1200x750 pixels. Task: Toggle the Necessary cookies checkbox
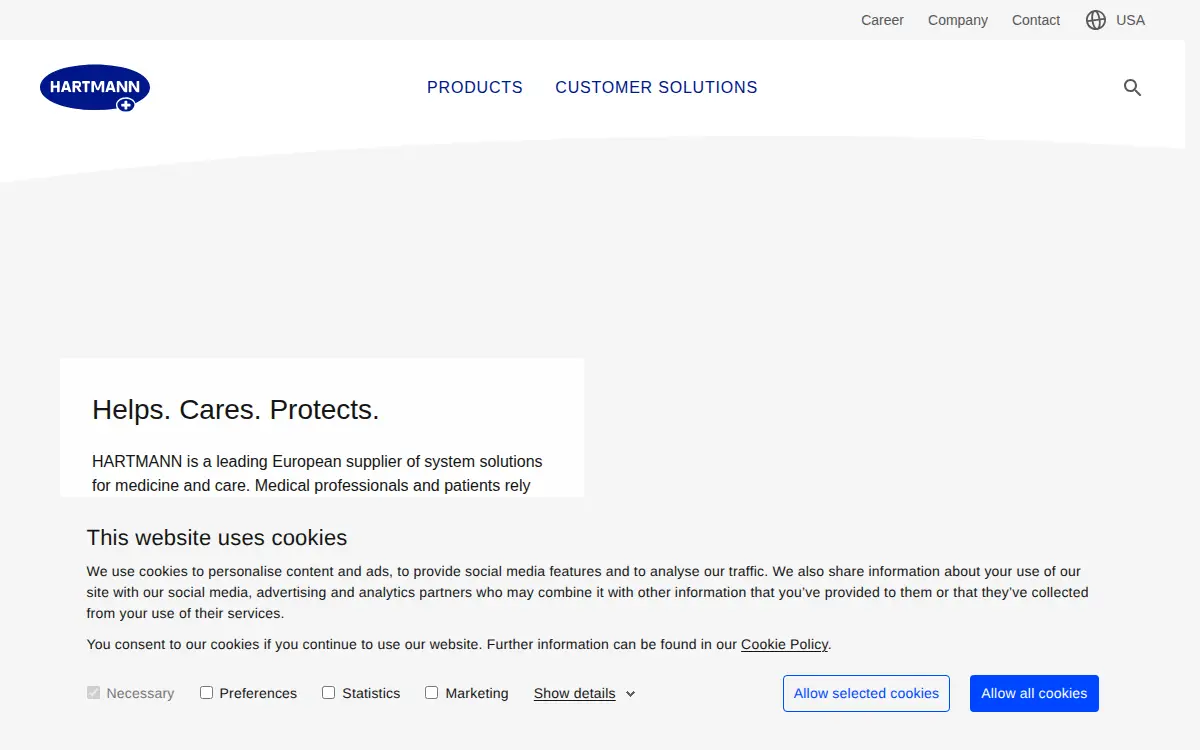pos(94,692)
